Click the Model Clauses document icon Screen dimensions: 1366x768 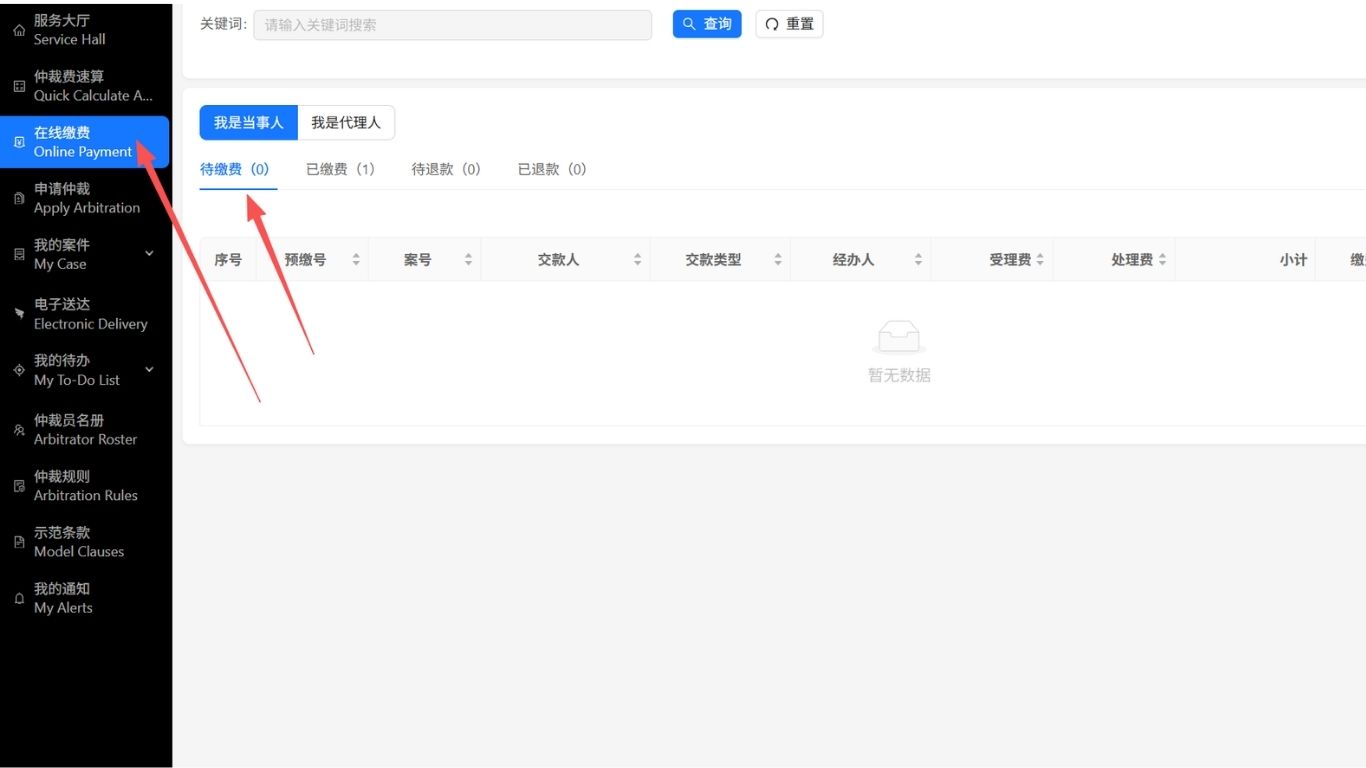coord(19,542)
